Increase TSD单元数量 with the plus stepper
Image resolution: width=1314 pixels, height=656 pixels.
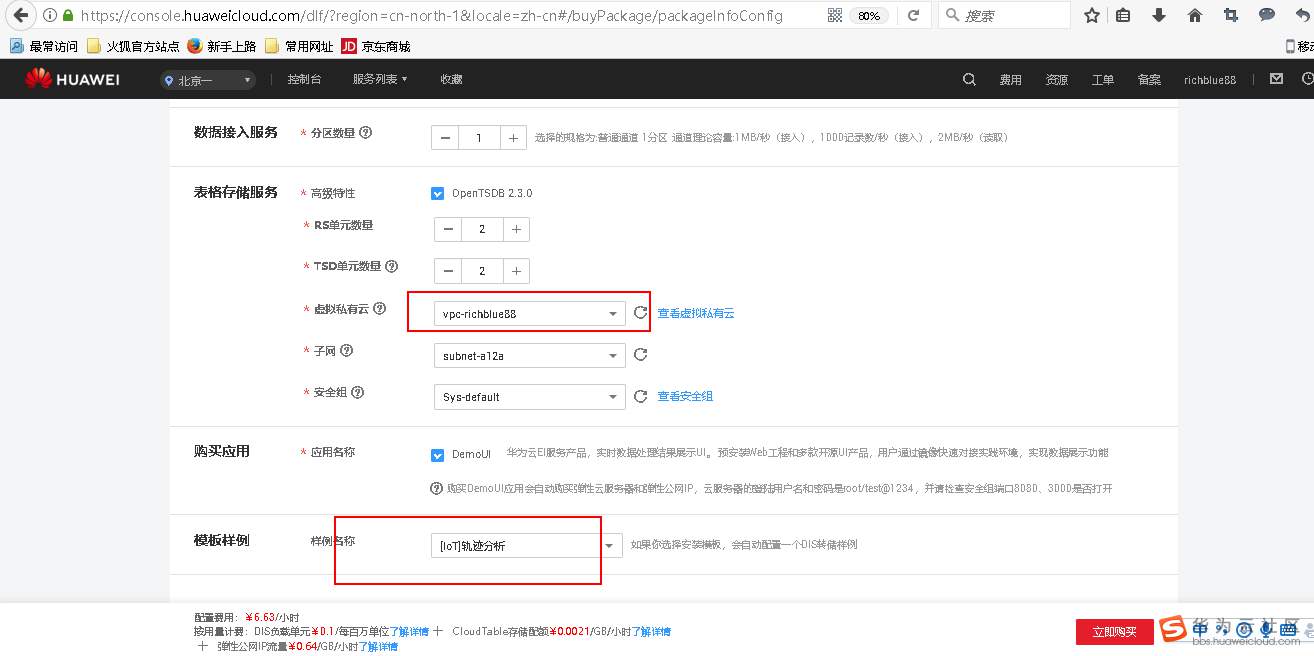coord(515,270)
